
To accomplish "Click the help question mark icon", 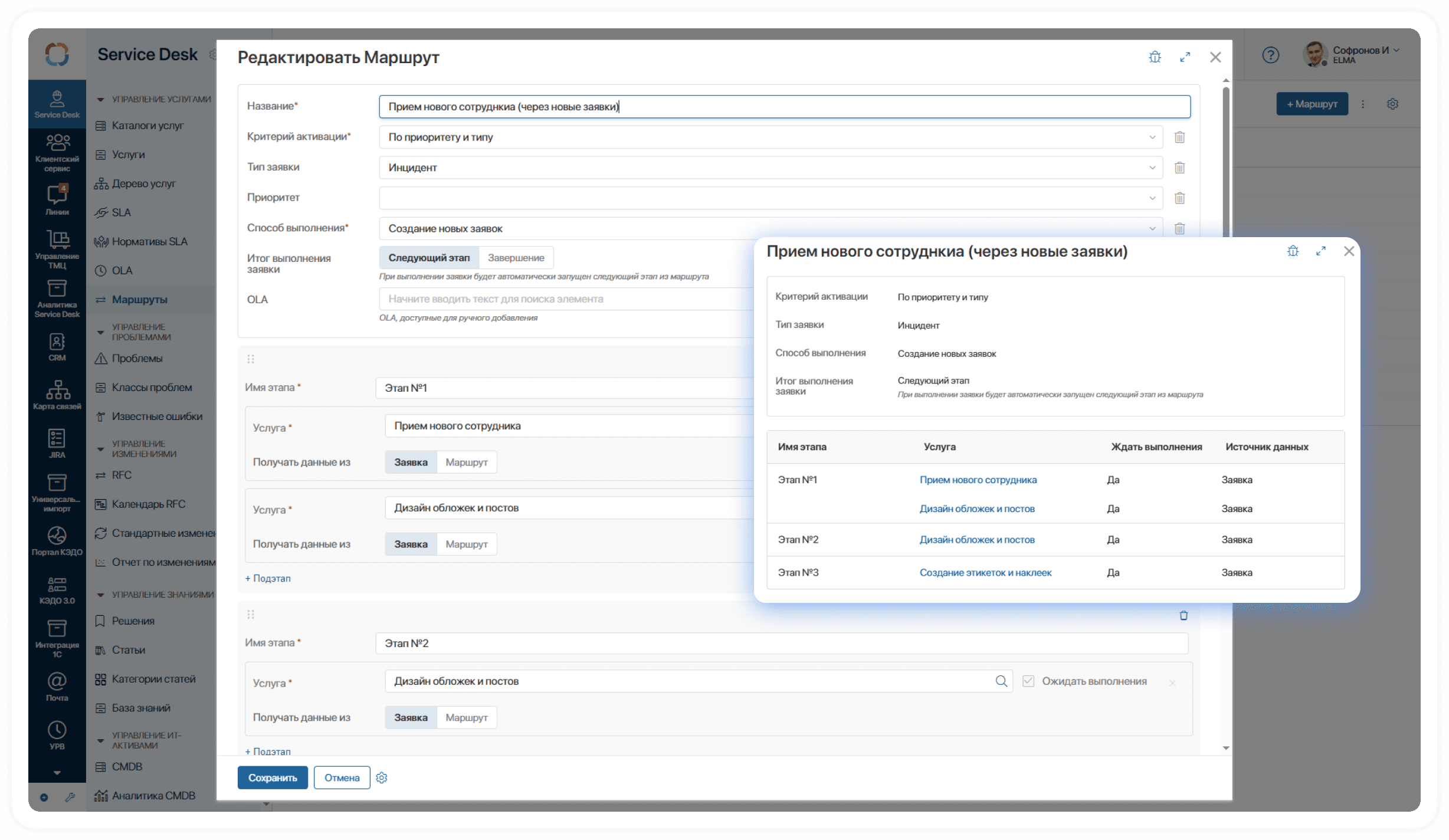I will tap(1270, 55).
